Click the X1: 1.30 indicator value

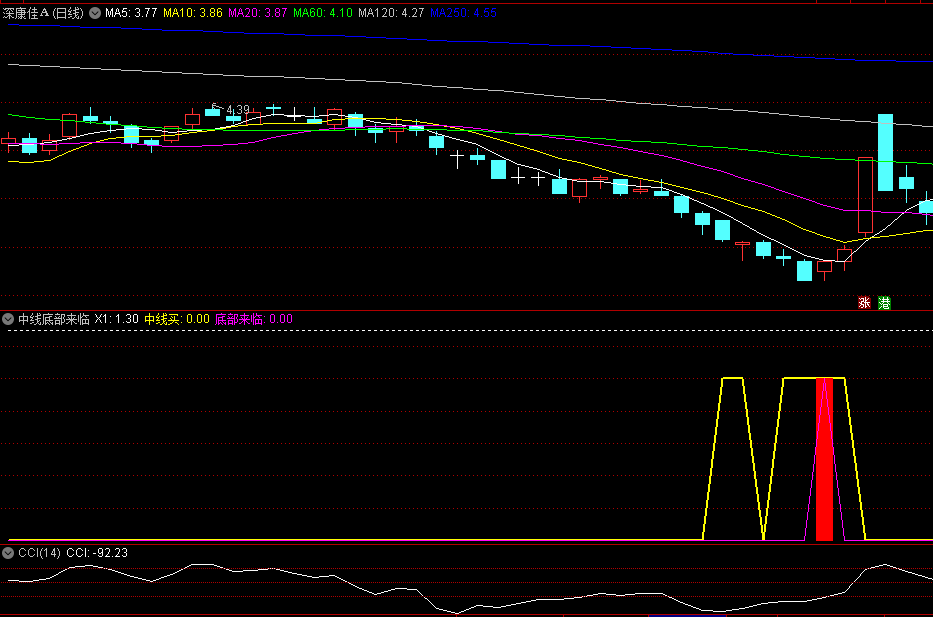click(x=117, y=319)
